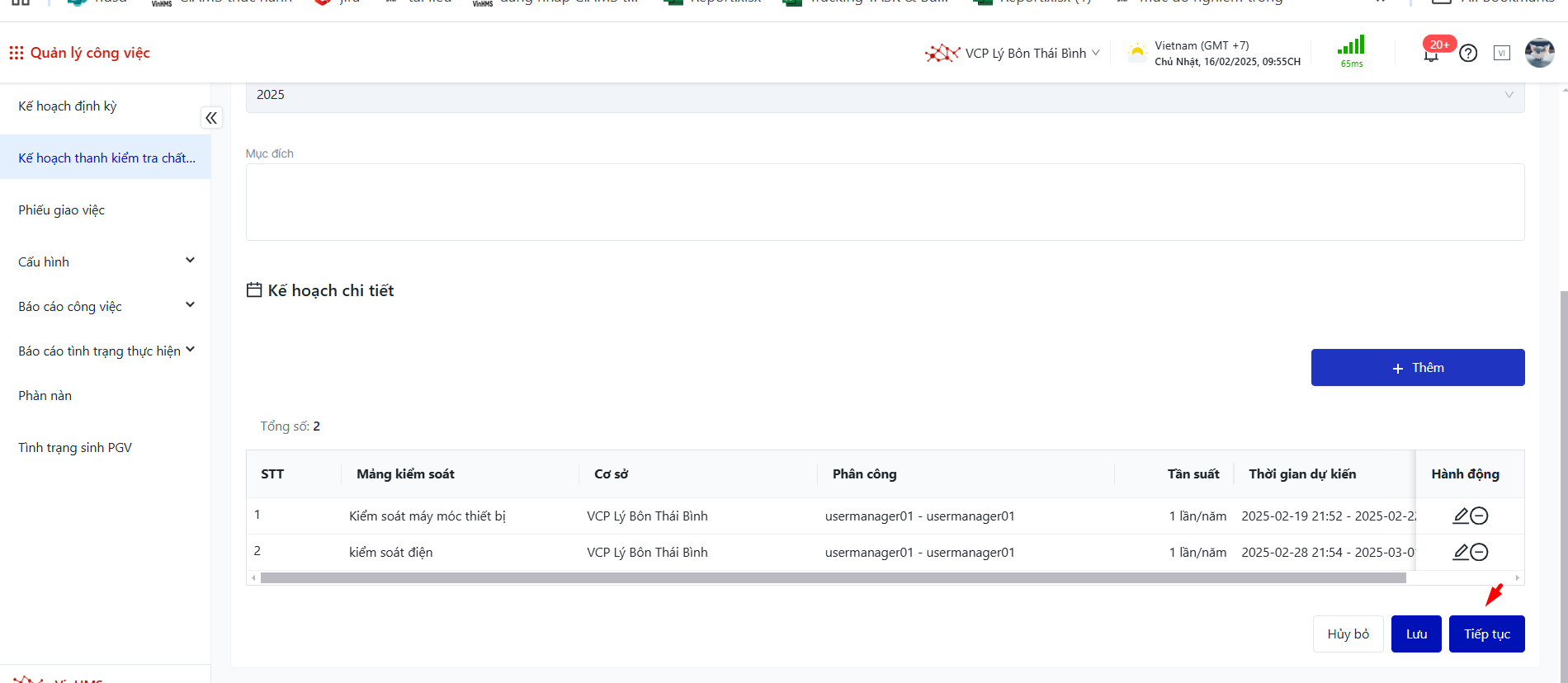Remove the kiểm soát điện row
The width and height of the screenshot is (1568, 683).
tap(1480, 552)
